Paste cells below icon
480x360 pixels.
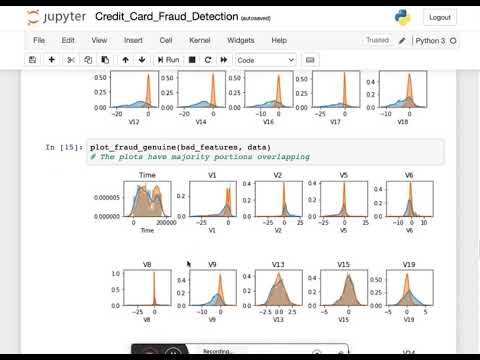[x=105, y=60]
